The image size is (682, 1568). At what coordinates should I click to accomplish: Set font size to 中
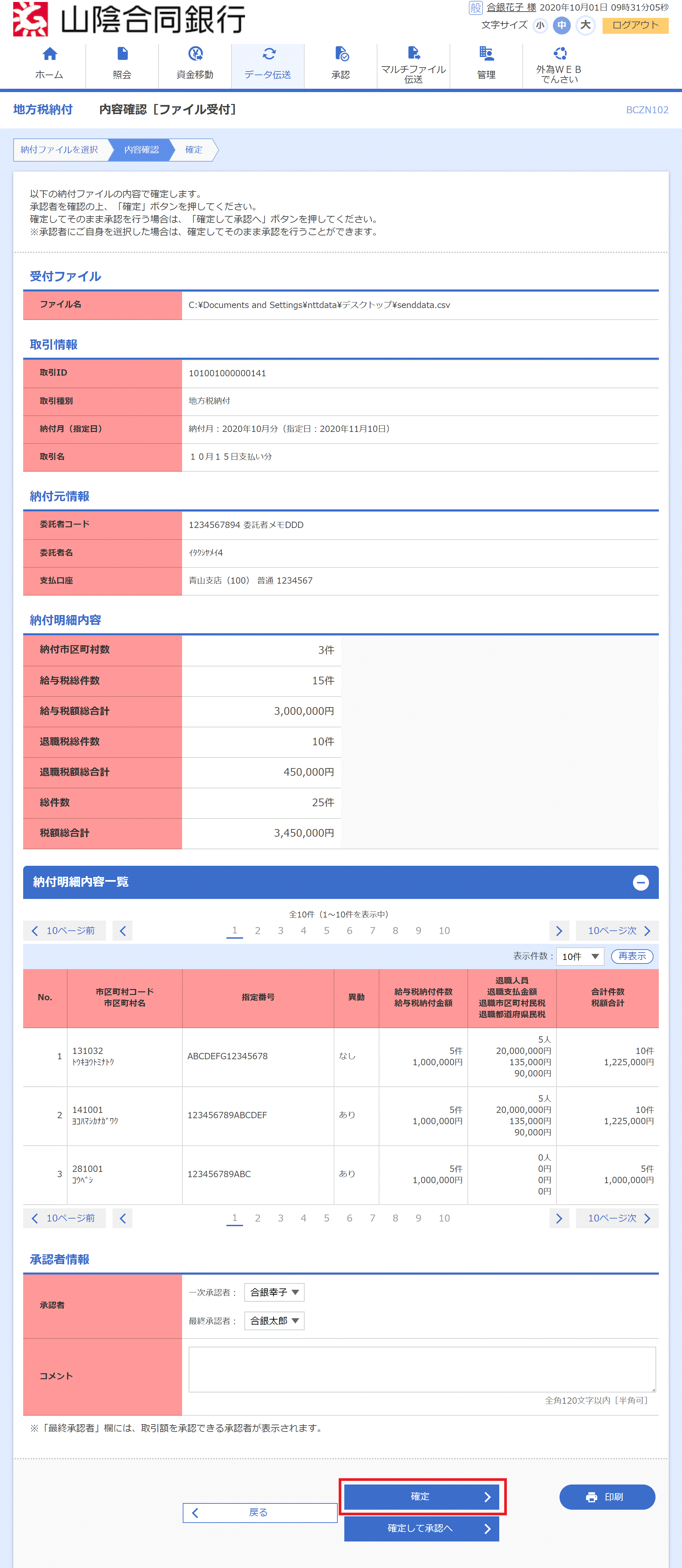pyautogui.click(x=561, y=26)
